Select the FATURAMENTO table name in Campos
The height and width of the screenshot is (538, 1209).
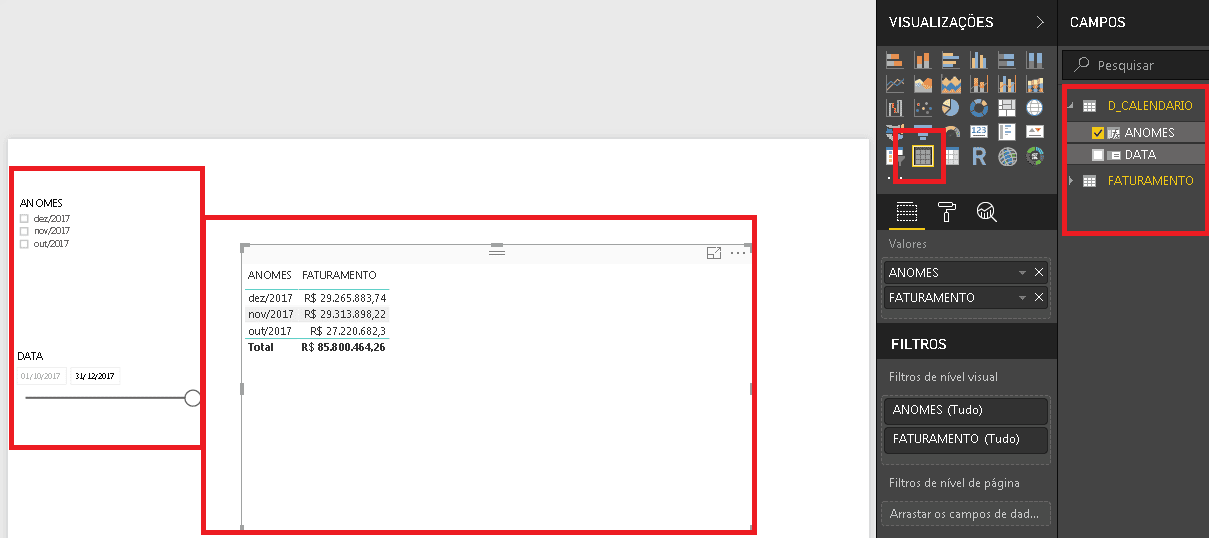1150,181
